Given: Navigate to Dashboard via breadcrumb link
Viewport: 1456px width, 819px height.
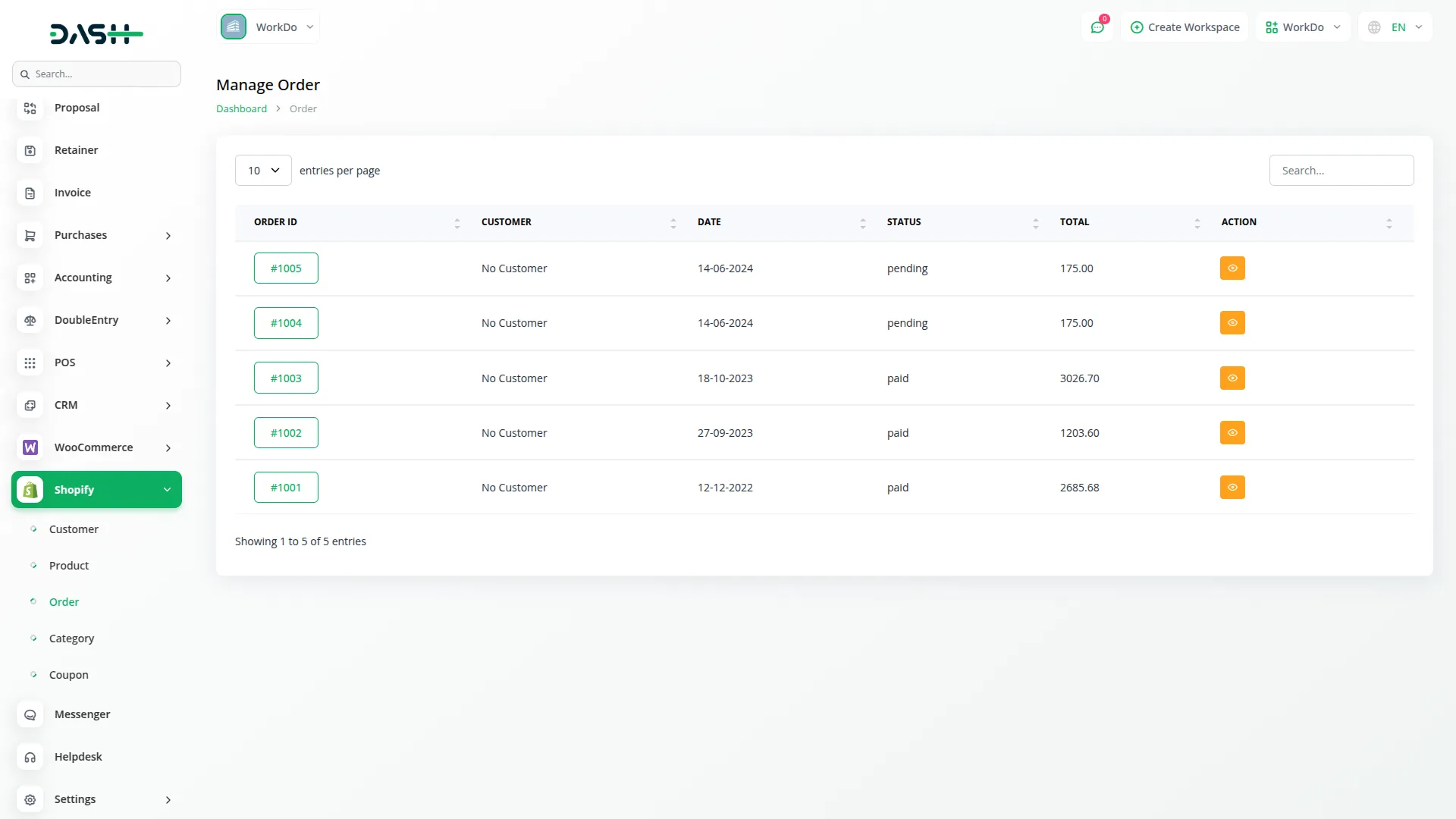Looking at the screenshot, I should click(x=240, y=108).
